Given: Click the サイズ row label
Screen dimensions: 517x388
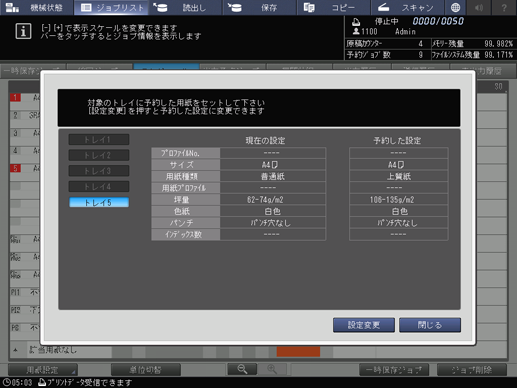Looking at the screenshot, I should point(186,165).
